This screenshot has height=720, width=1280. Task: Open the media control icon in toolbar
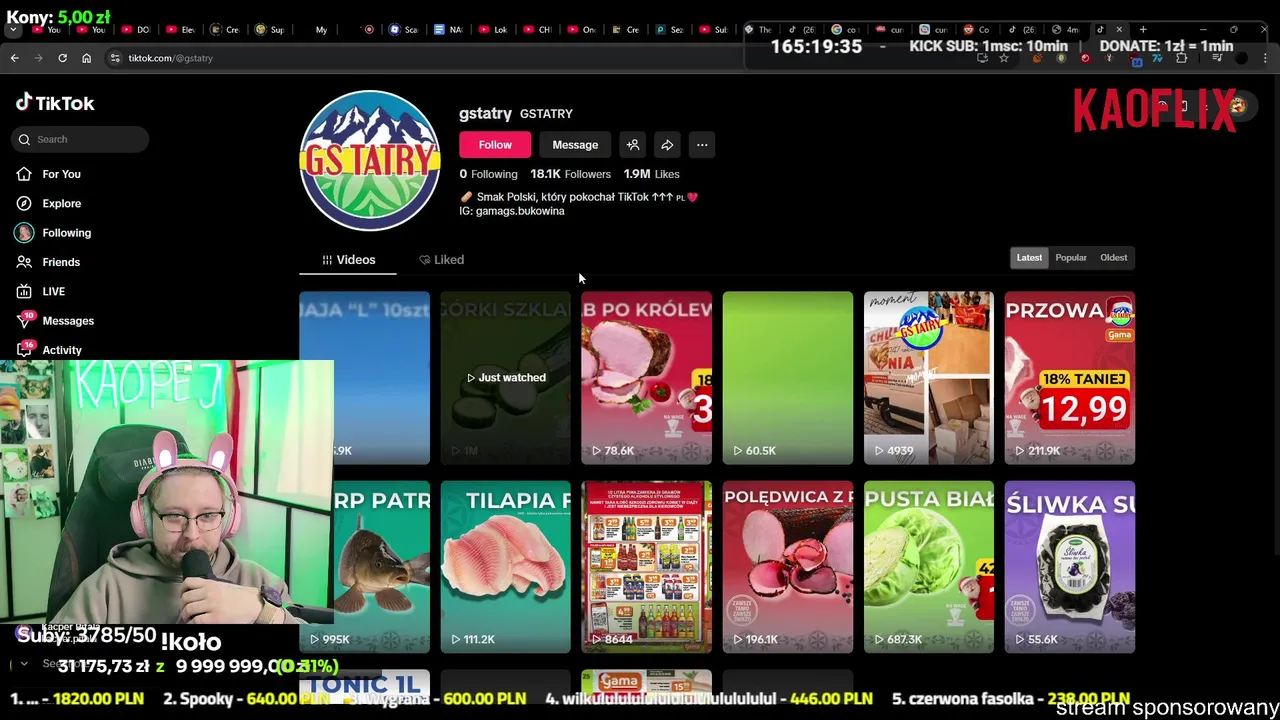1218,58
